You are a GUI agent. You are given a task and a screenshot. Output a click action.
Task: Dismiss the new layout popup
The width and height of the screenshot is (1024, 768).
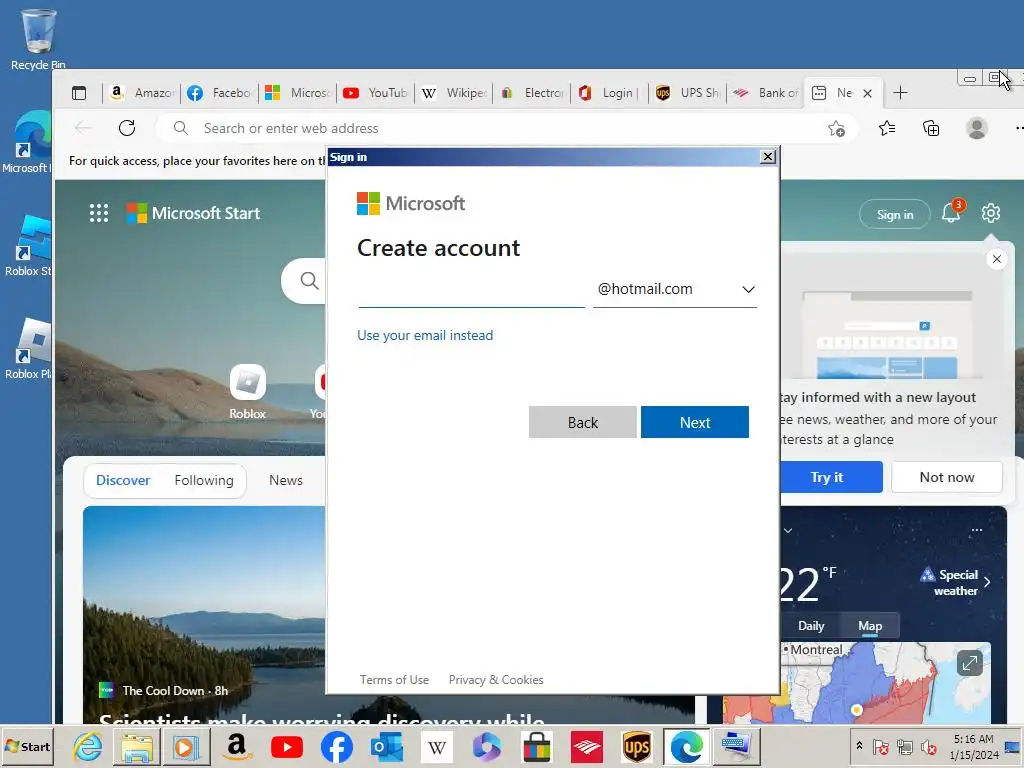click(997, 259)
